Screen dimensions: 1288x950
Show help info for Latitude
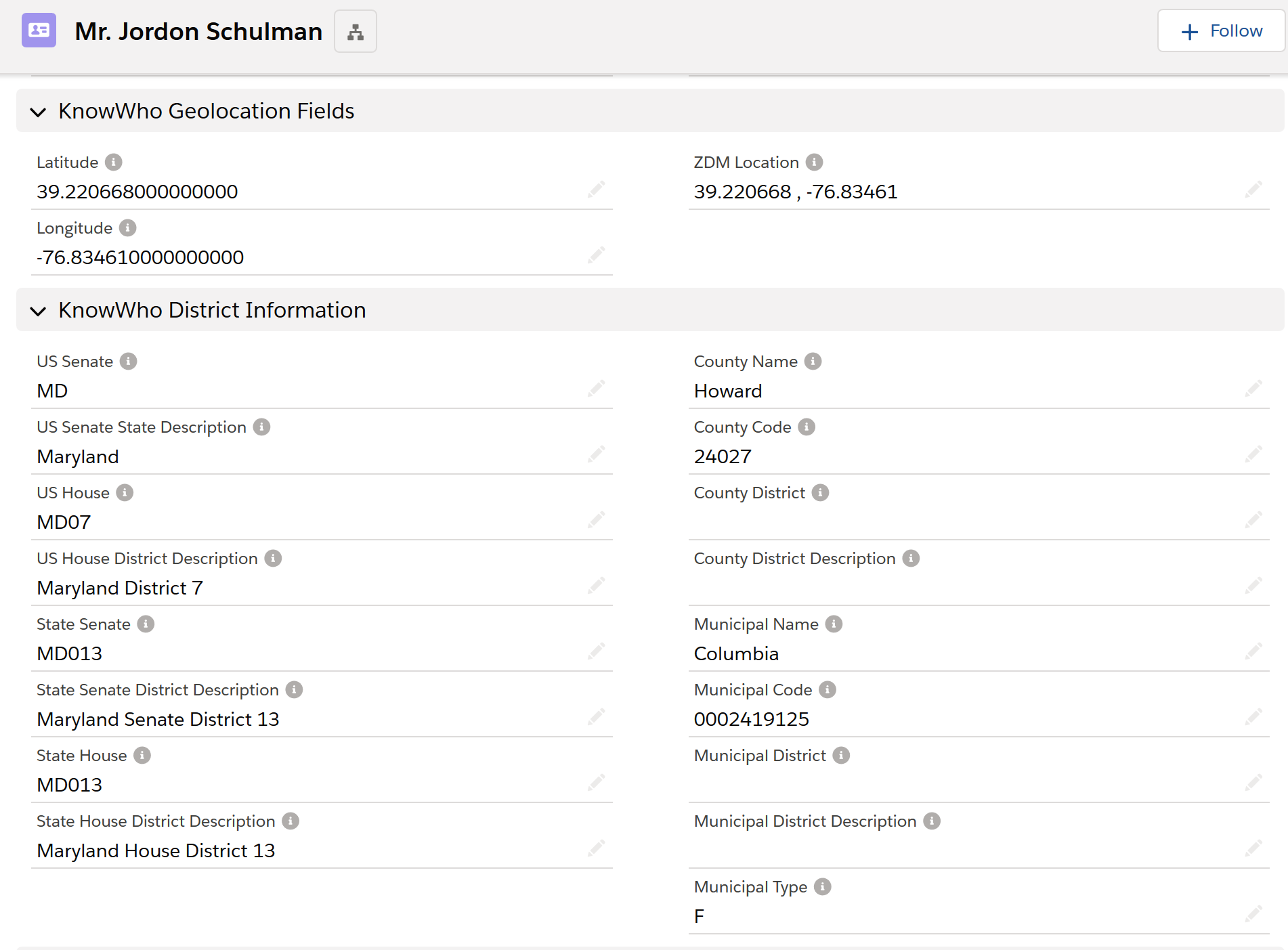114,163
